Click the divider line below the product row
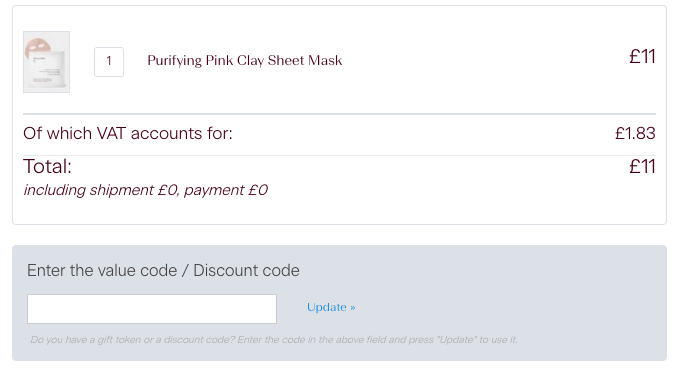 (x=339, y=114)
